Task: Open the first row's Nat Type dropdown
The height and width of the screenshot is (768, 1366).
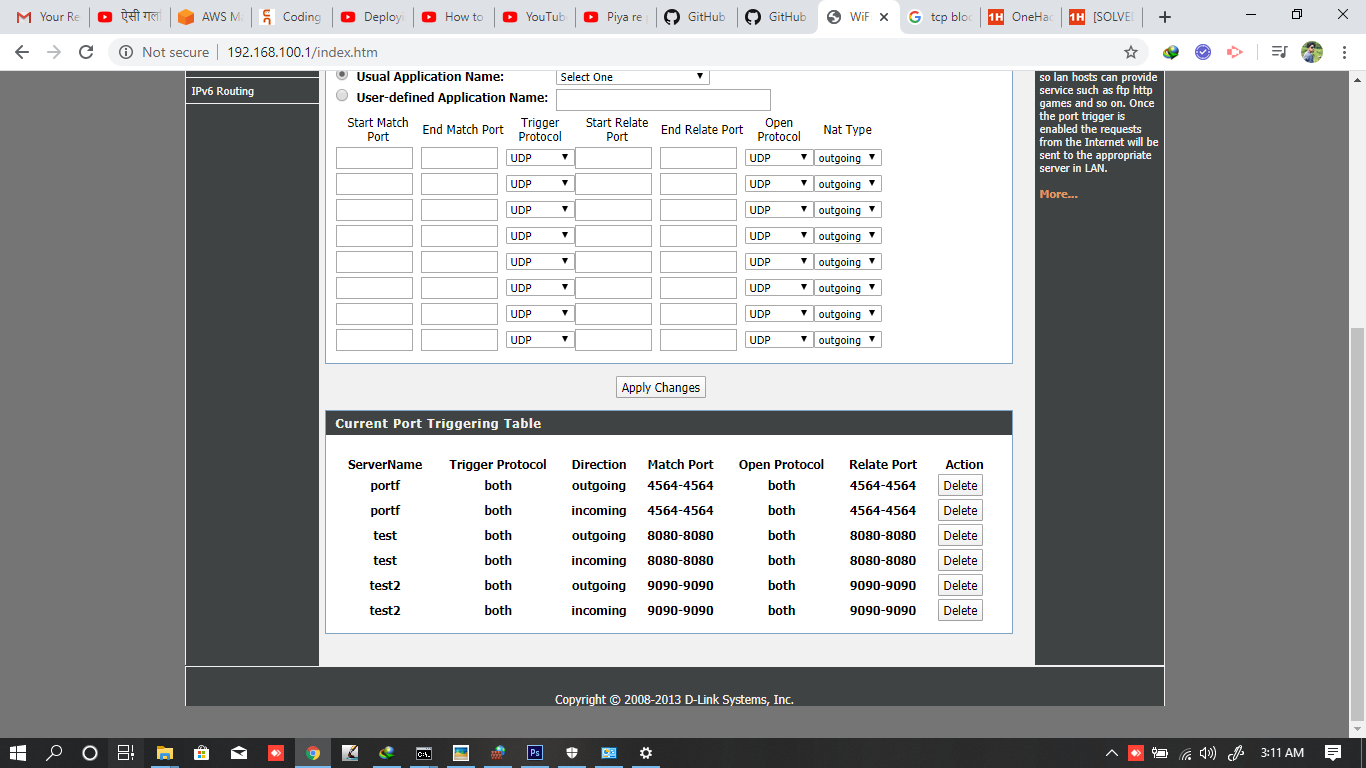Action: tap(847, 158)
